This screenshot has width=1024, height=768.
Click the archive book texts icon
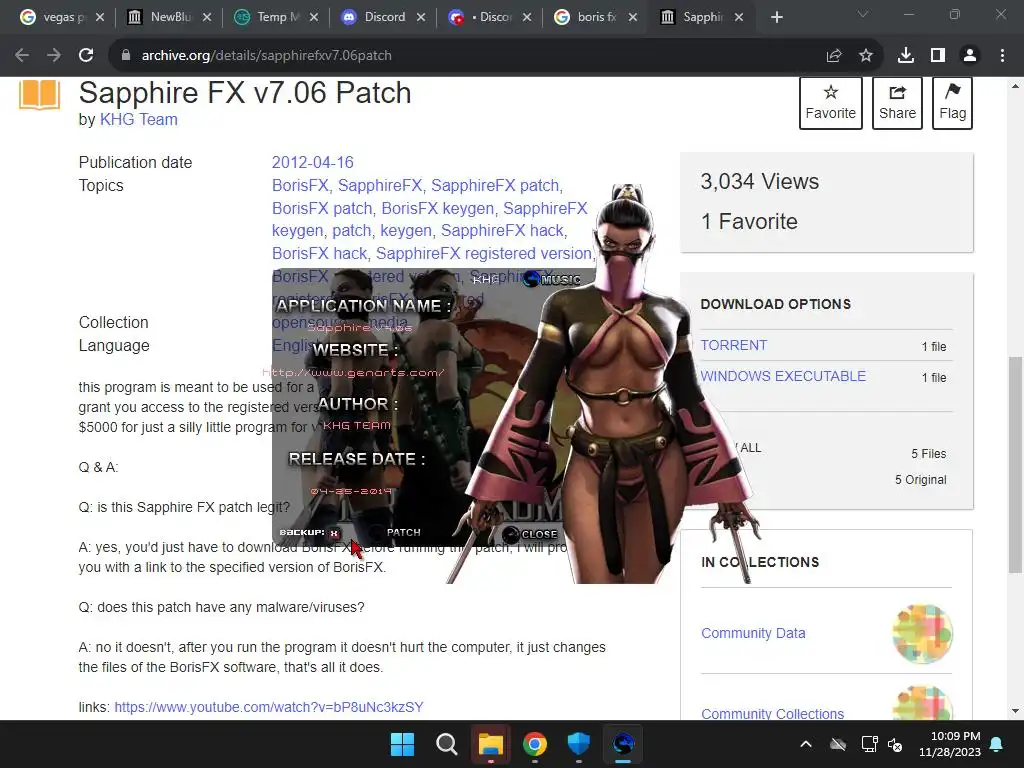pyautogui.click(x=39, y=95)
